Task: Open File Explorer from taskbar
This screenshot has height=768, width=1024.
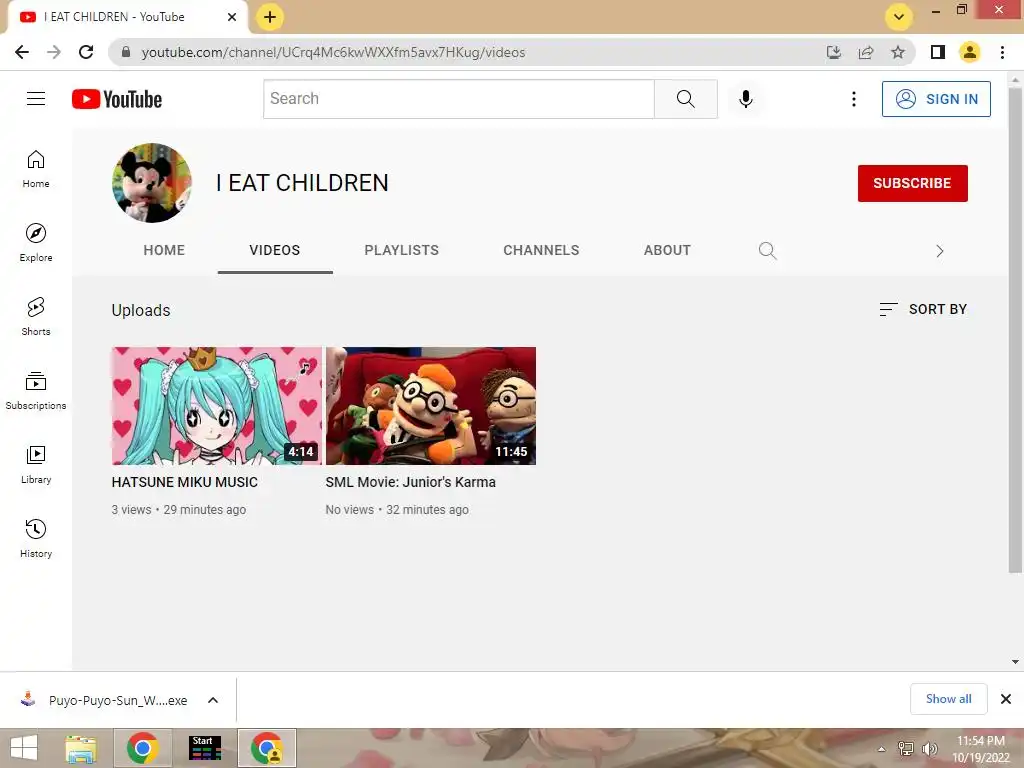Action: tap(81, 748)
